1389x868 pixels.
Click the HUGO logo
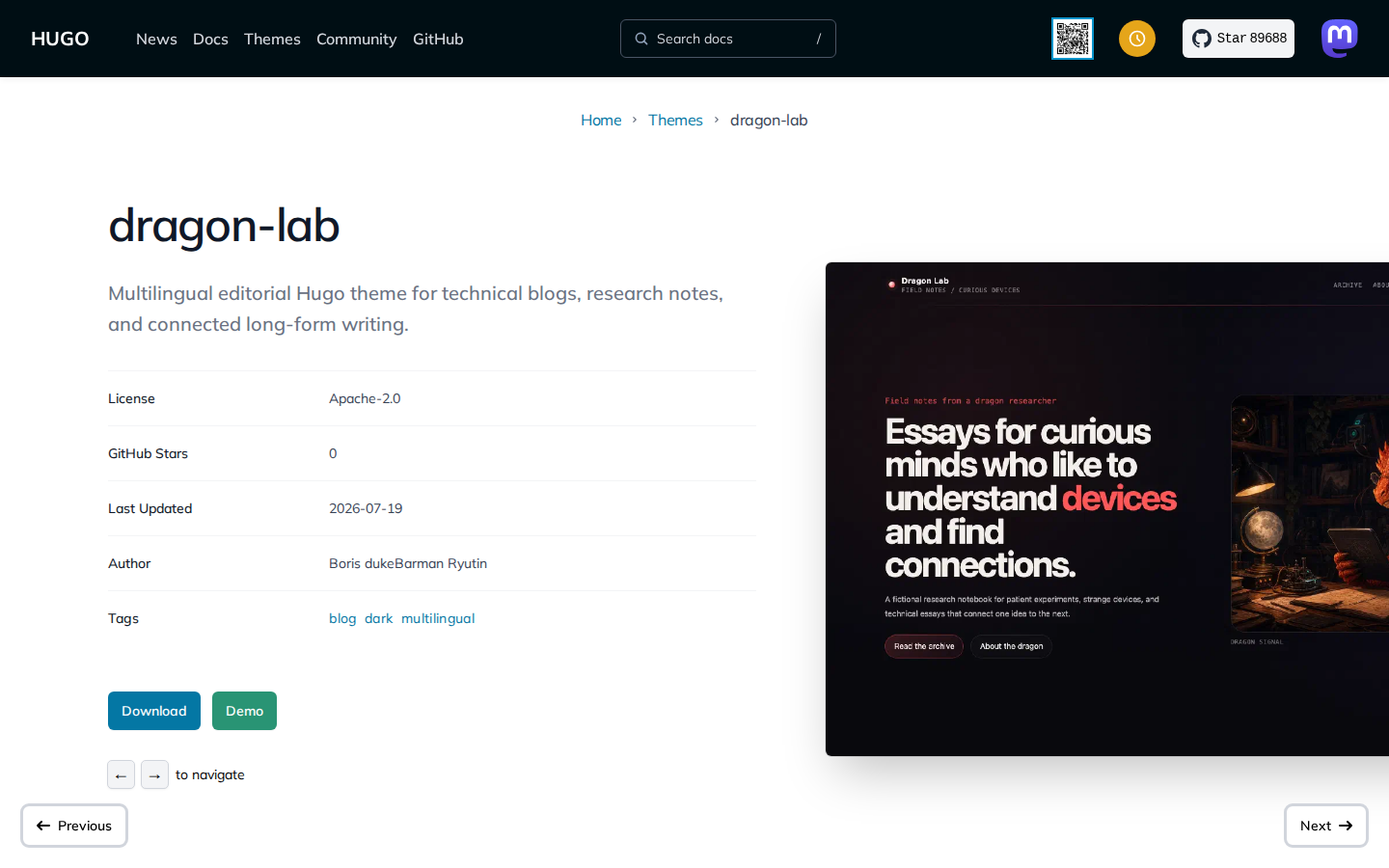(x=60, y=39)
